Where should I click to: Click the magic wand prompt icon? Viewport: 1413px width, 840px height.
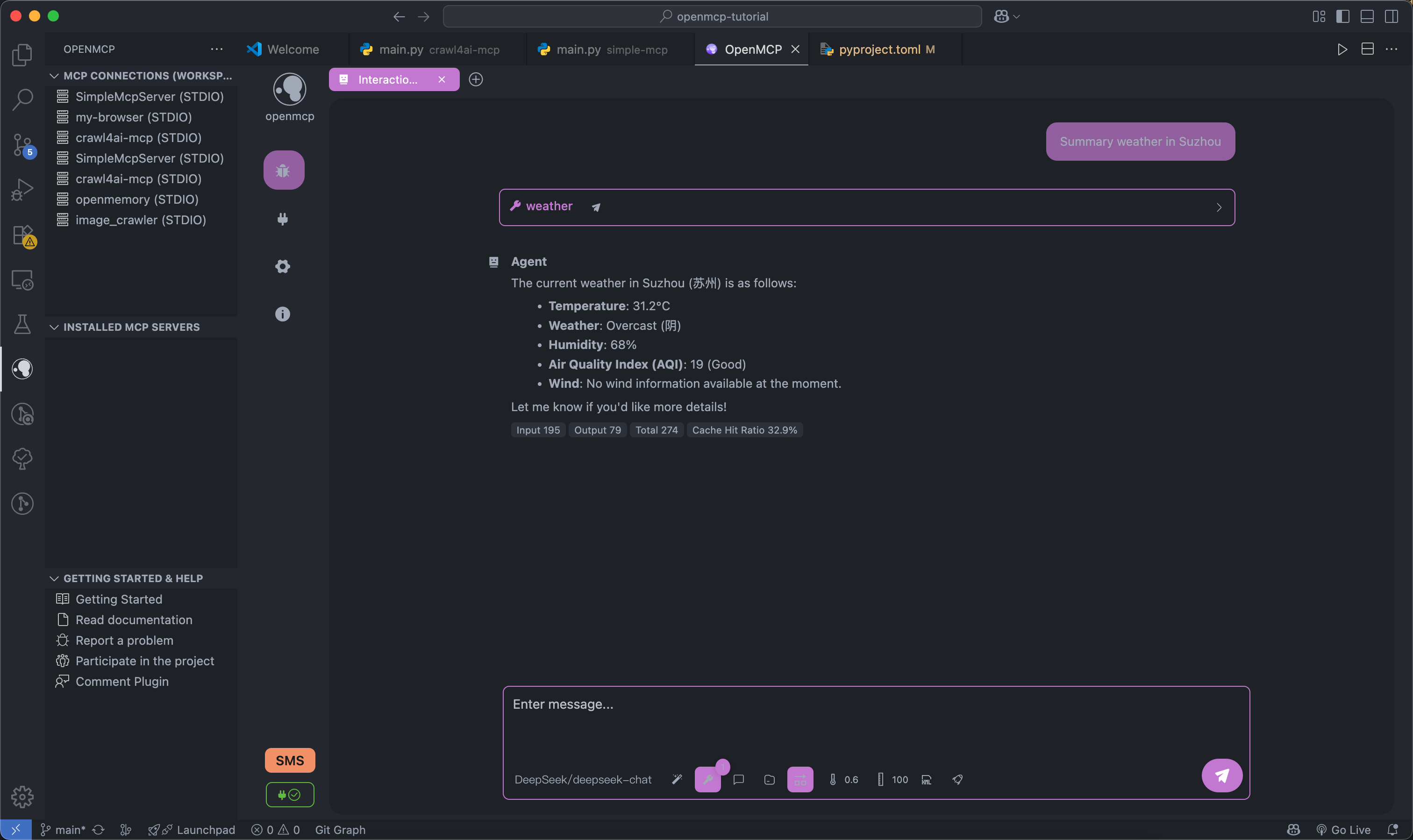coord(677,779)
